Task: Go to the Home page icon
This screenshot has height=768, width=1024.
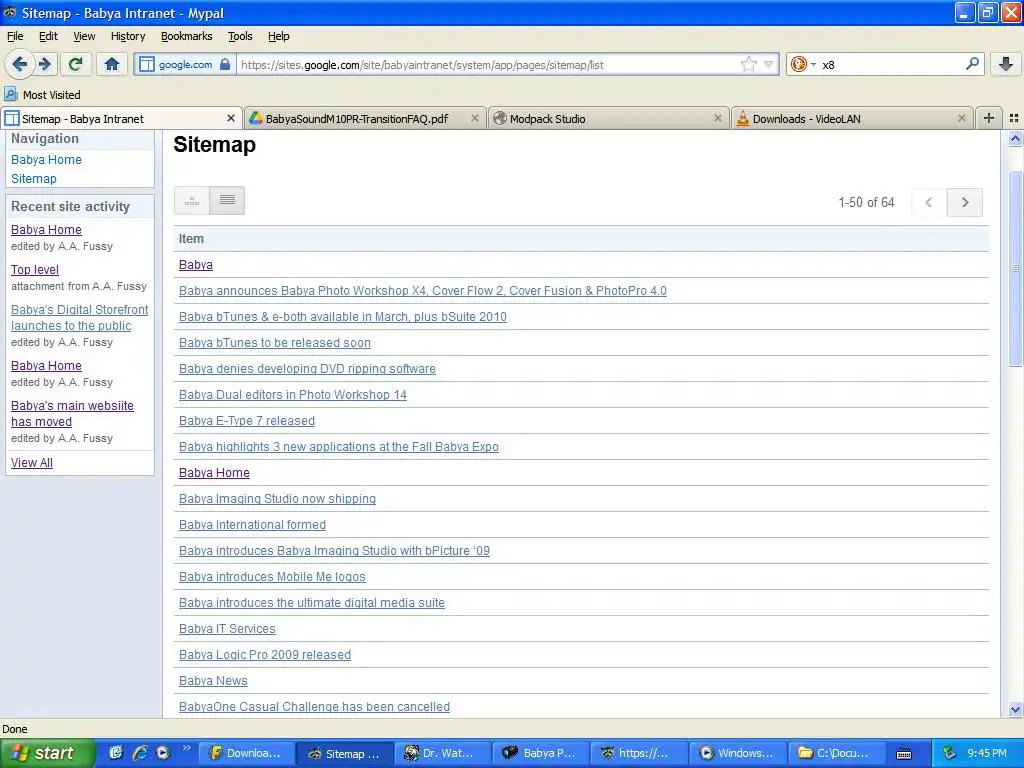Action: point(112,64)
